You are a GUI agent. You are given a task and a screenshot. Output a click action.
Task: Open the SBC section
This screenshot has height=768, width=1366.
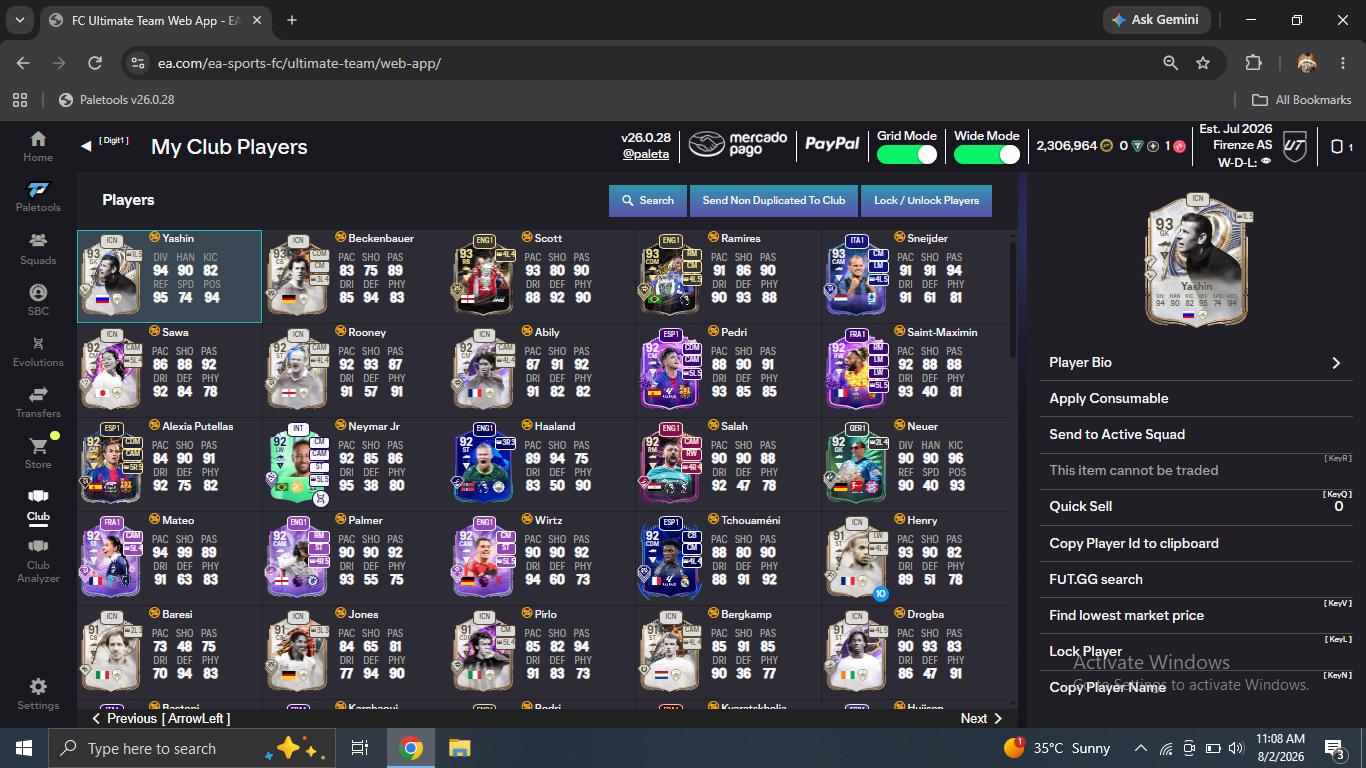pyautogui.click(x=38, y=299)
